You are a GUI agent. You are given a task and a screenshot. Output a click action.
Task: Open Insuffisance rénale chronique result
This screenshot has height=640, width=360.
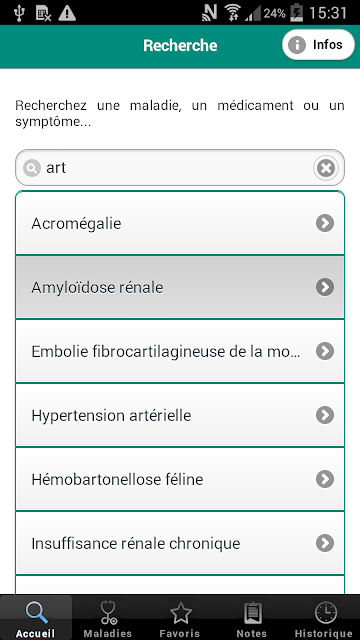180,543
